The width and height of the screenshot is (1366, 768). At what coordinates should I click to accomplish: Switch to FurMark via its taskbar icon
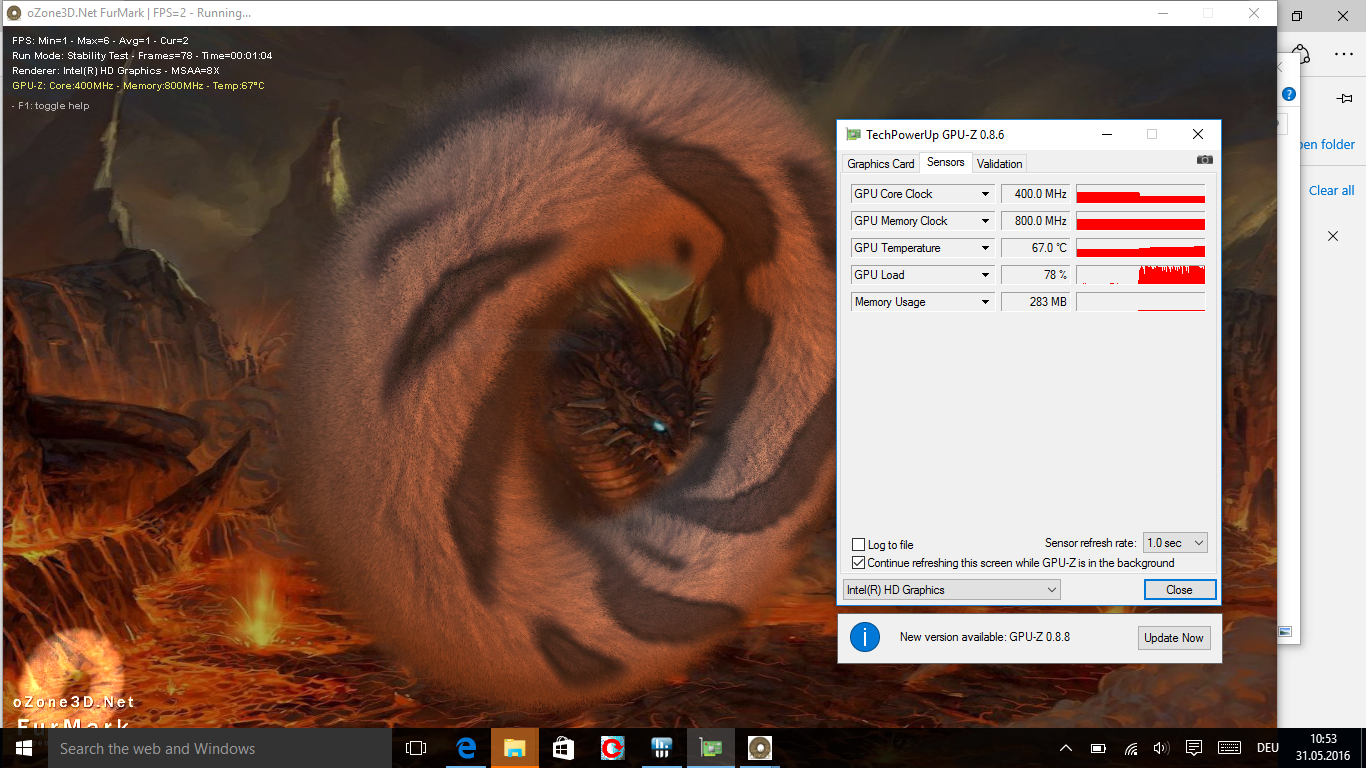coord(760,748)
